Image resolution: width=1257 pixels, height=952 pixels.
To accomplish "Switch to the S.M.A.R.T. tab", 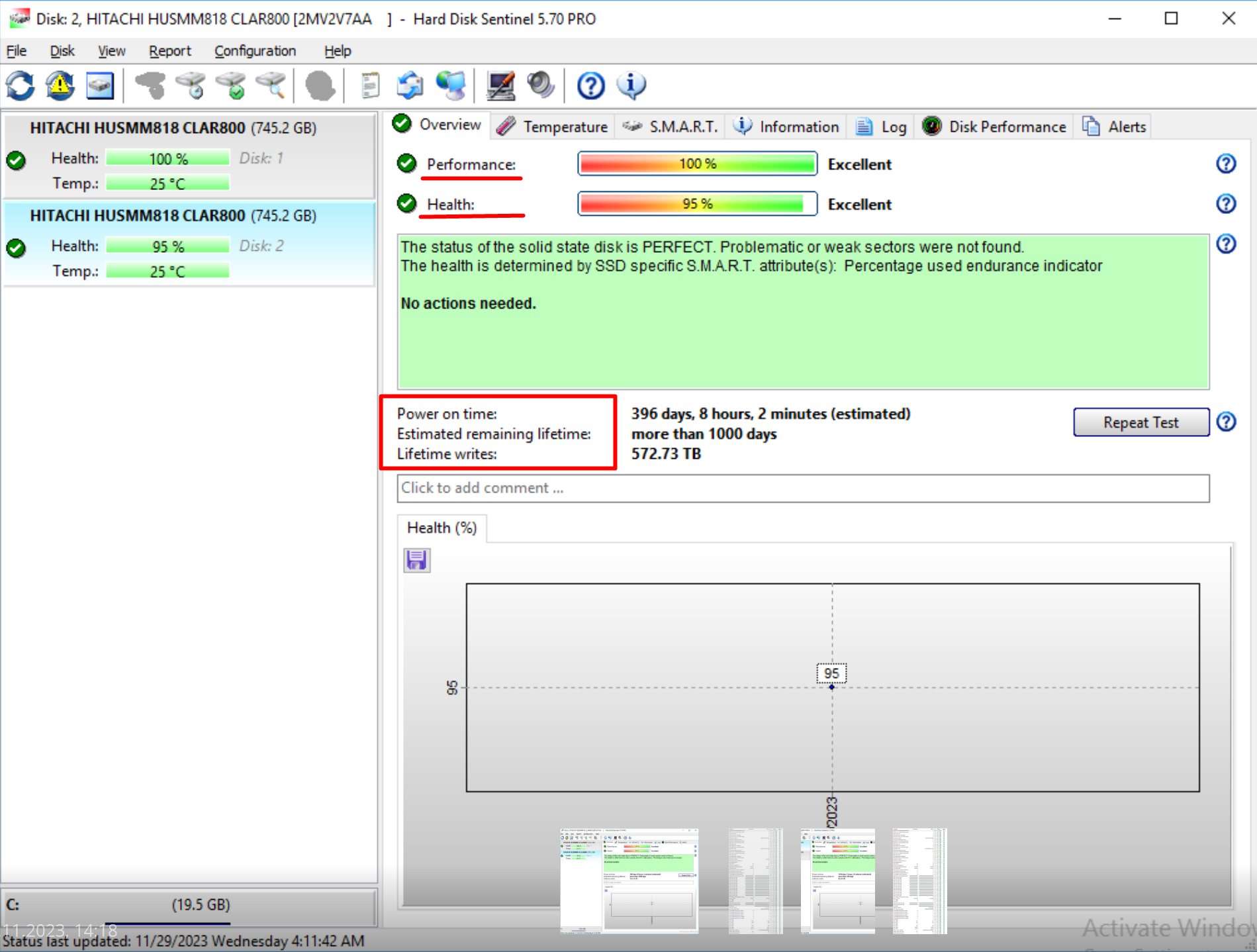I will coord(670,126).
